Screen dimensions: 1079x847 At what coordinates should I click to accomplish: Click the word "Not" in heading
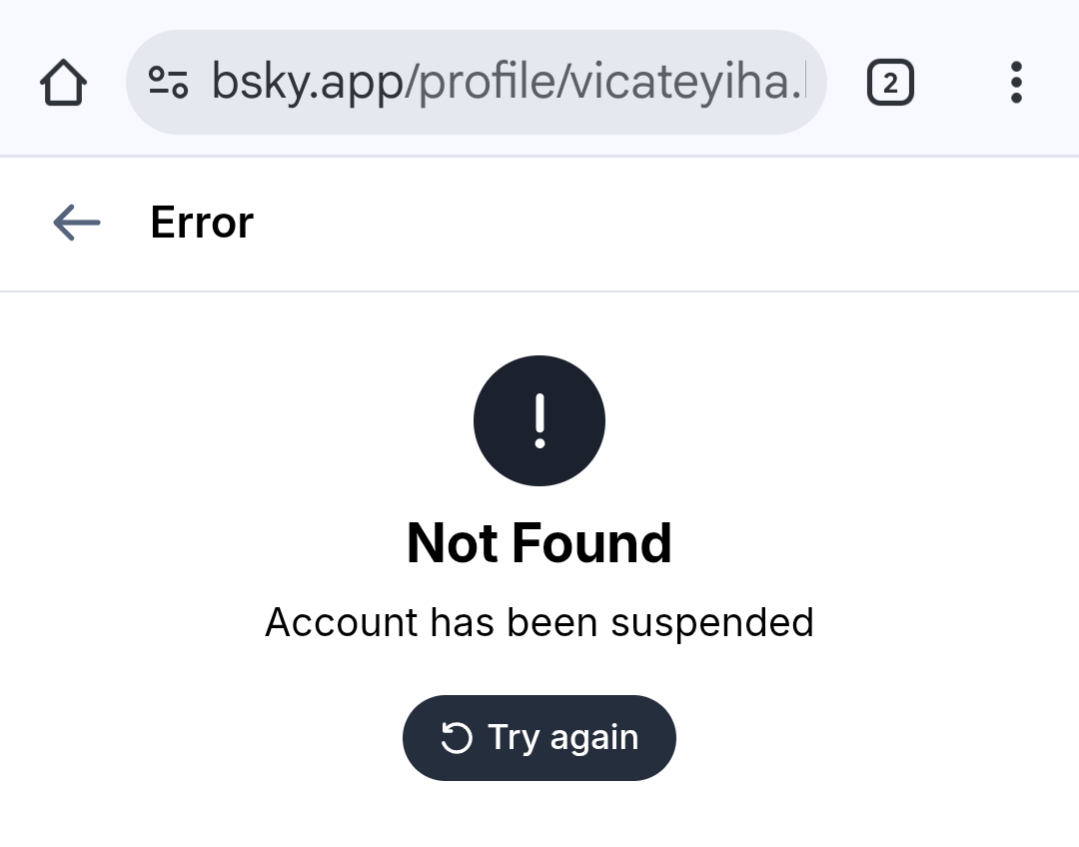[x=452, y=544]
